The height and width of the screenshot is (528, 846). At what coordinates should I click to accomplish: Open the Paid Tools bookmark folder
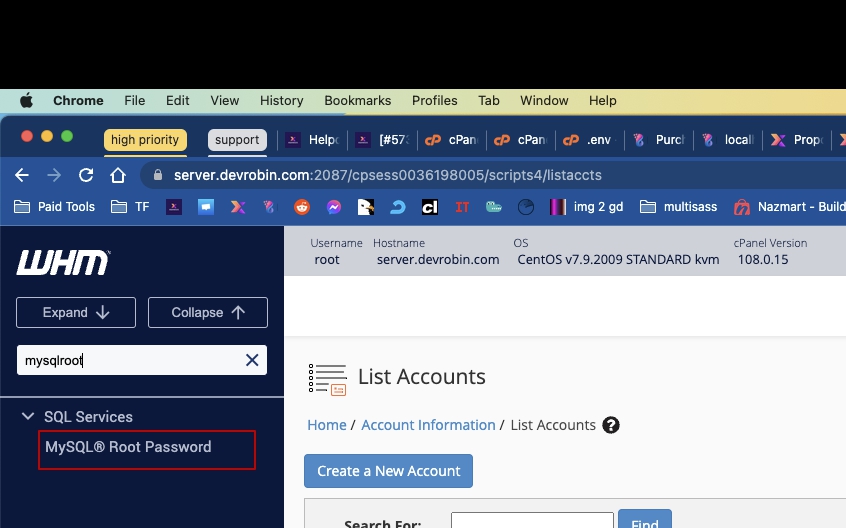click(56, 207)
